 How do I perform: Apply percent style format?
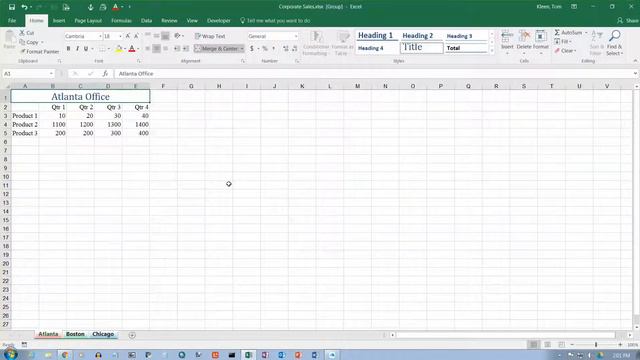click(265, 49)
